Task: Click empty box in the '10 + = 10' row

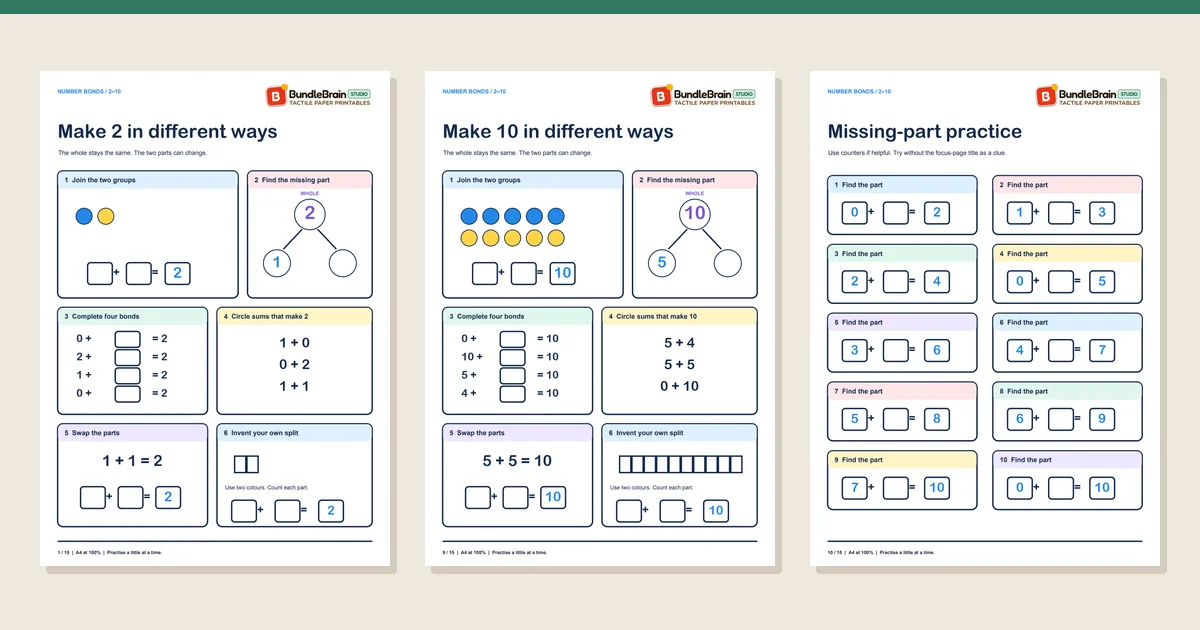Action: click(x=512, y=357)
